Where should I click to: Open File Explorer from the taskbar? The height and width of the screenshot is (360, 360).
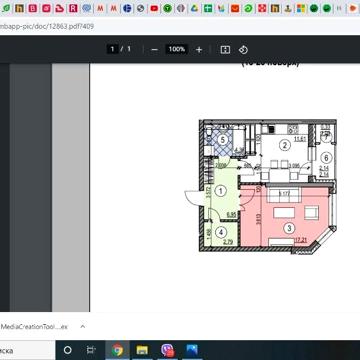tap(142, 350)
